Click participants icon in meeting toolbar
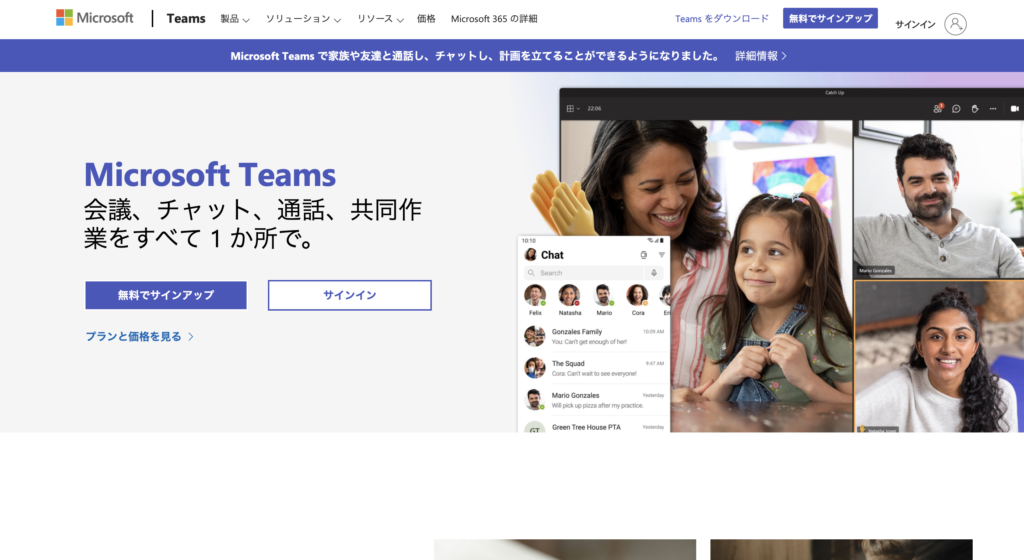 coord(938,108)
